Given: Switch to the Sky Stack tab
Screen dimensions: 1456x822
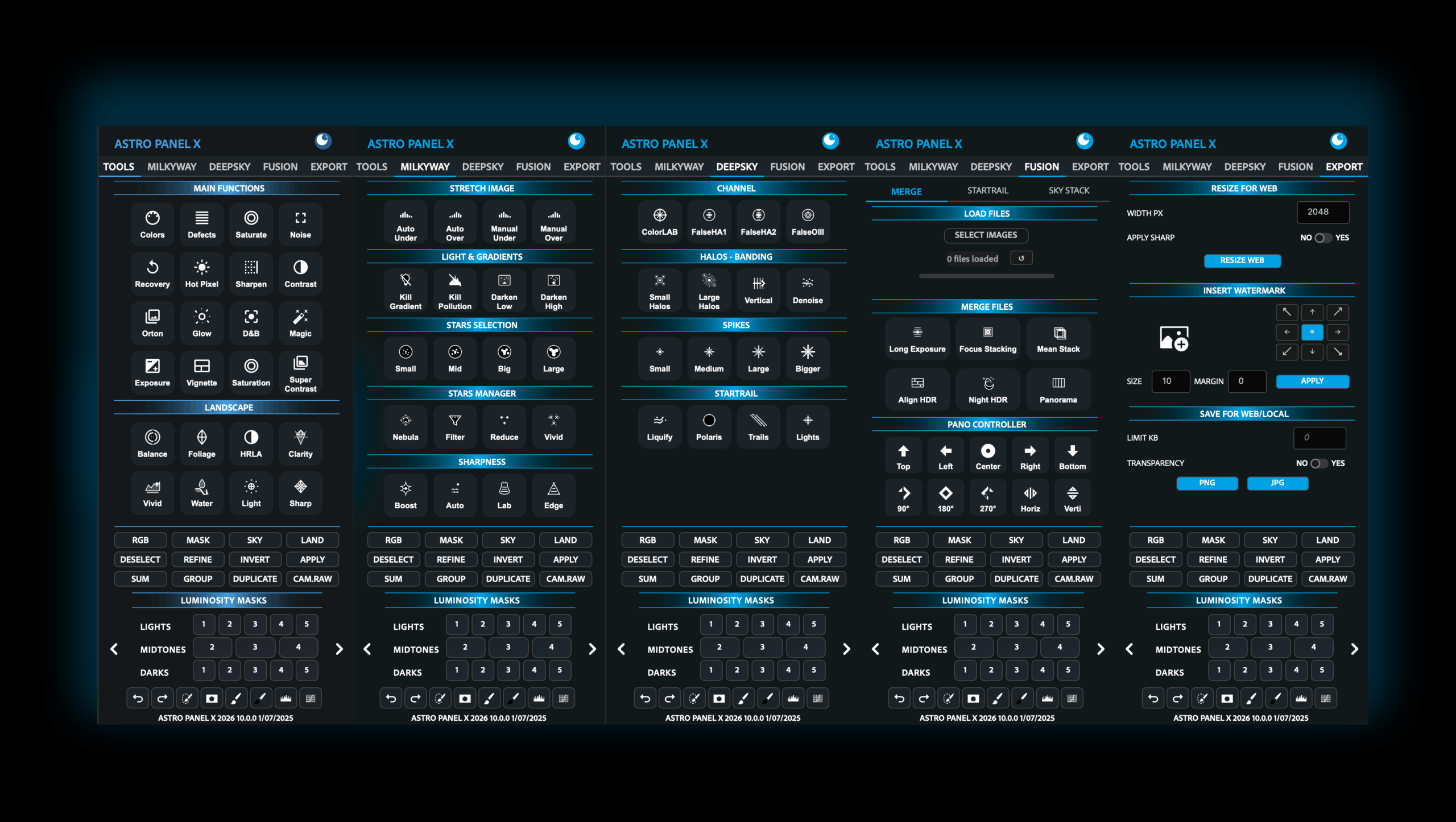Looking at the screenshot, I should click(x=1069, y=190).
